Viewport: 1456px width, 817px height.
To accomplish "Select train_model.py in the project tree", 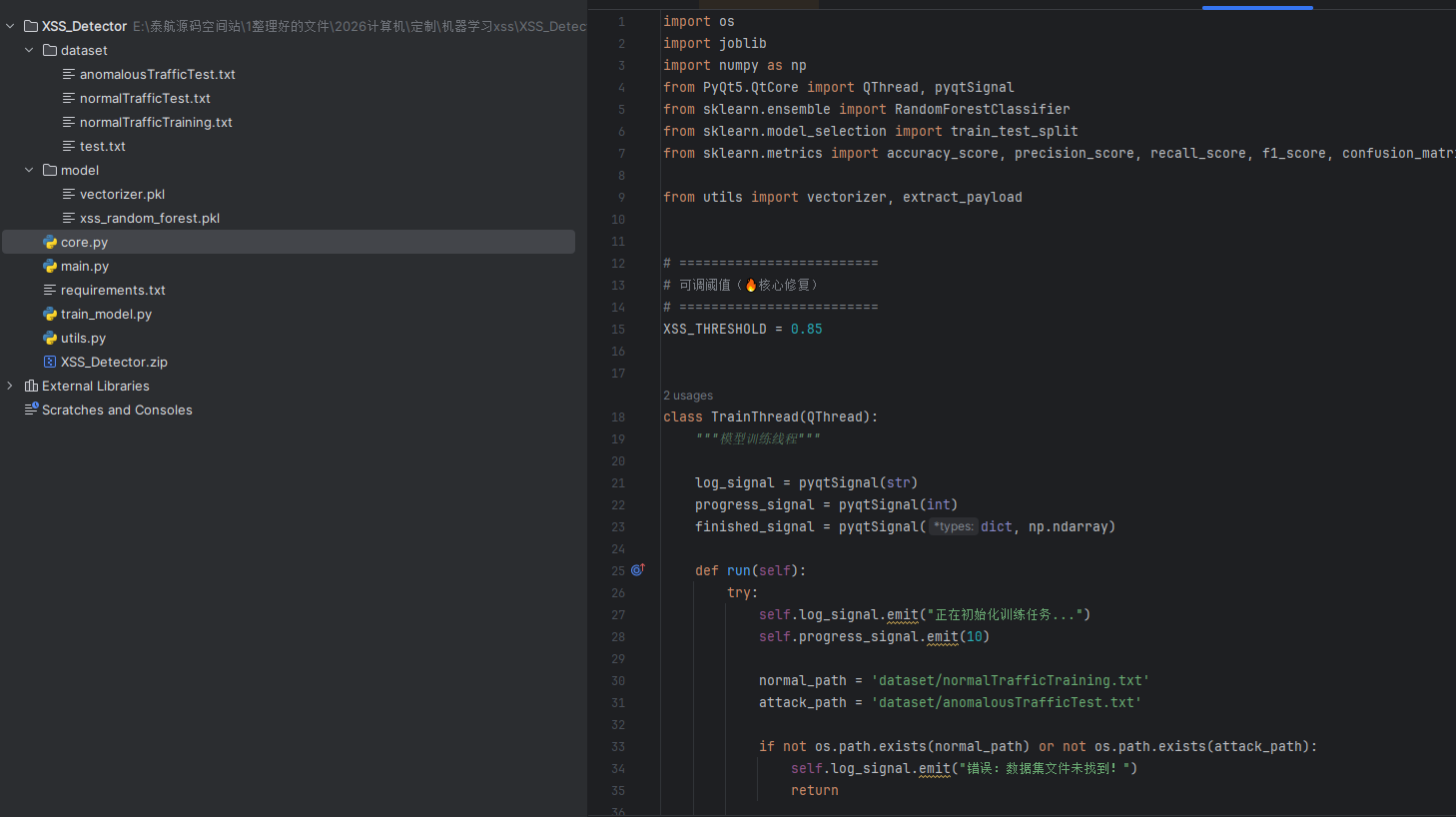I will (x=106, y=314).
